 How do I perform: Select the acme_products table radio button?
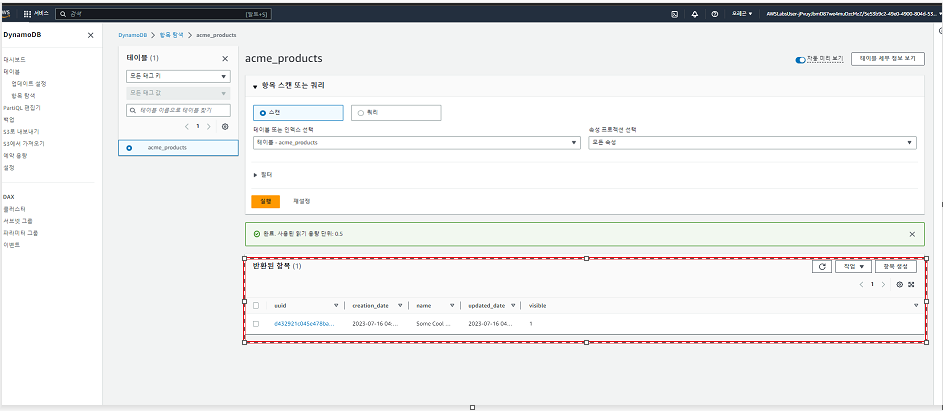pyautogui.click(x=129, y=147)
